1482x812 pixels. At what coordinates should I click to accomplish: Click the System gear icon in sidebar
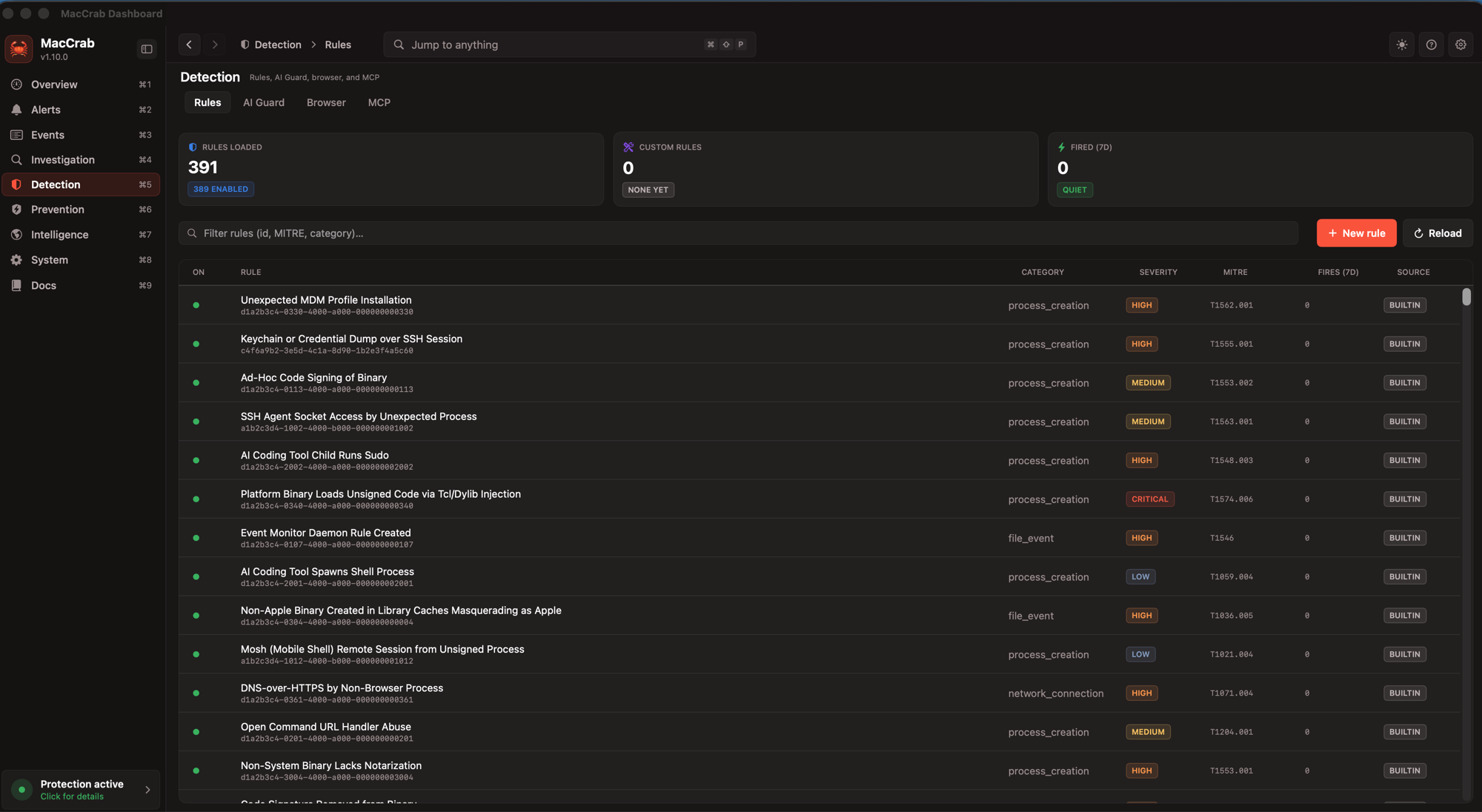coord(16,260)
